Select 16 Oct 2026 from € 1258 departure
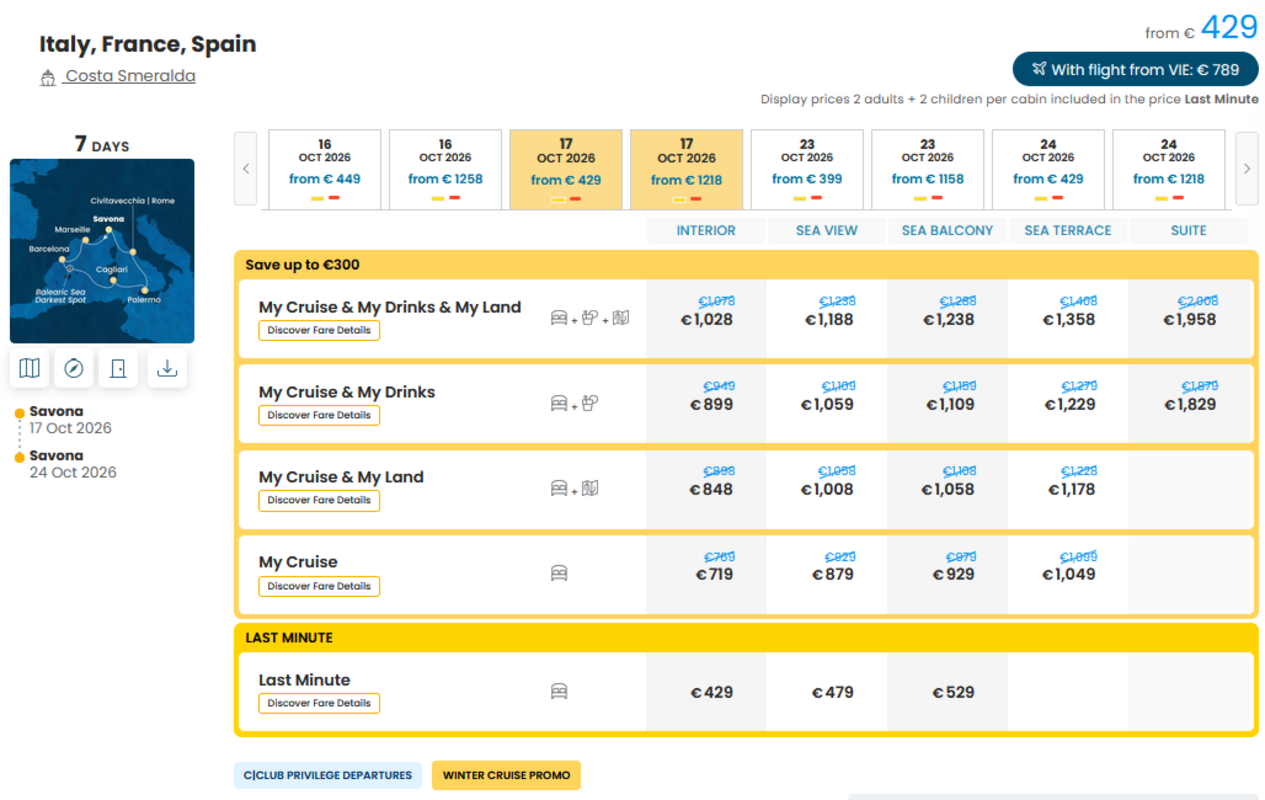 pyautogui.click(x=445, y=169)
